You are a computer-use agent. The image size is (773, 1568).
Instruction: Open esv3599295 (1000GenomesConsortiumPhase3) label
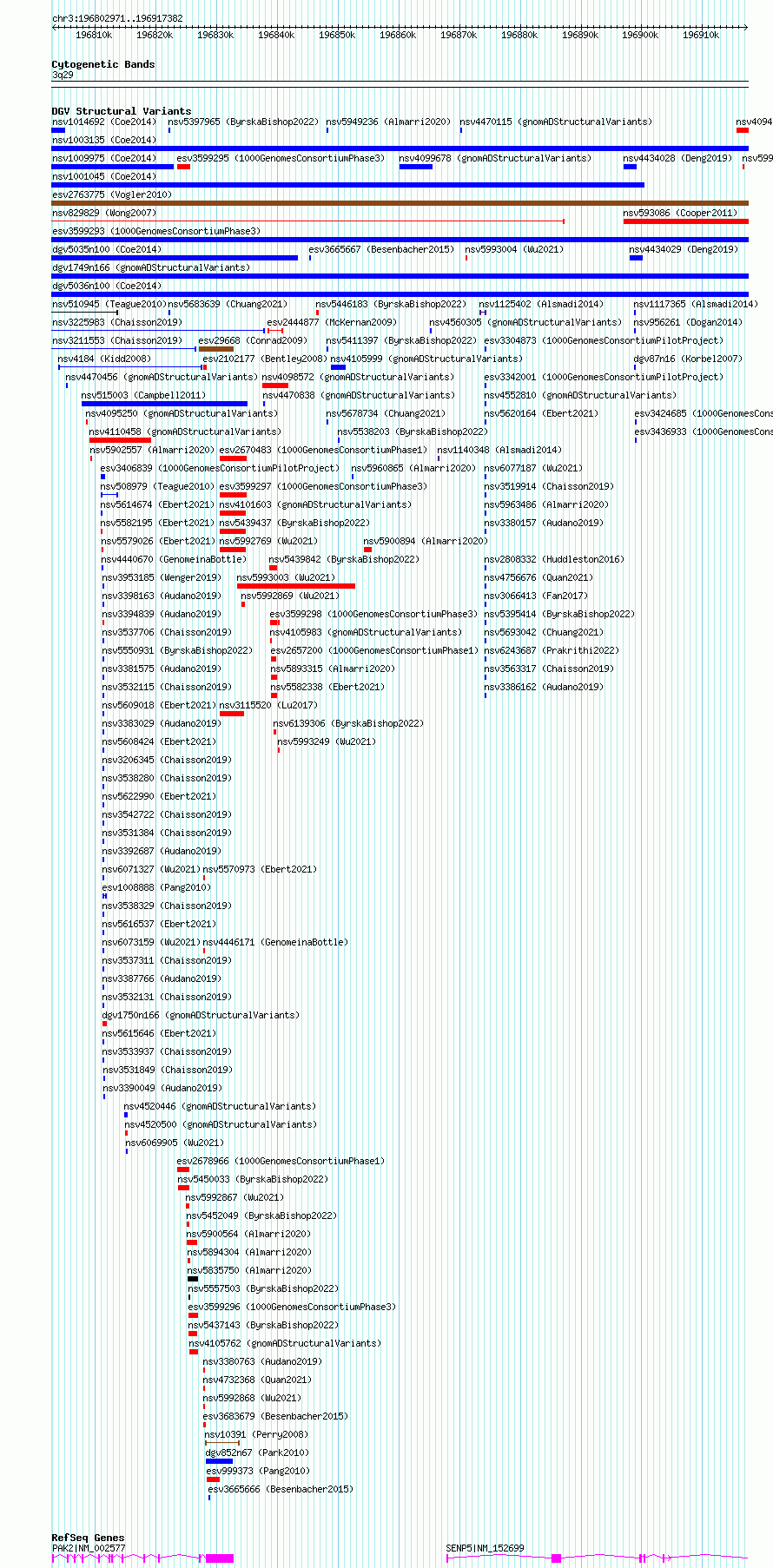pyautogui.click(x=281, y=159)
